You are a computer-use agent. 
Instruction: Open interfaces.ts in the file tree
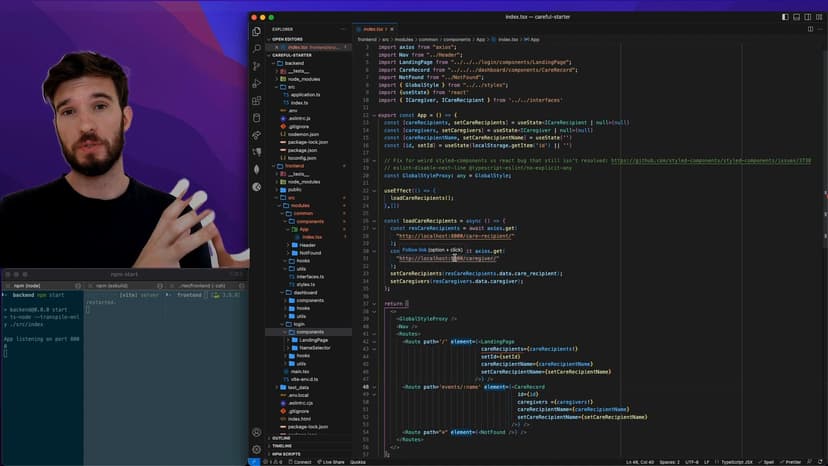(309, 276)
